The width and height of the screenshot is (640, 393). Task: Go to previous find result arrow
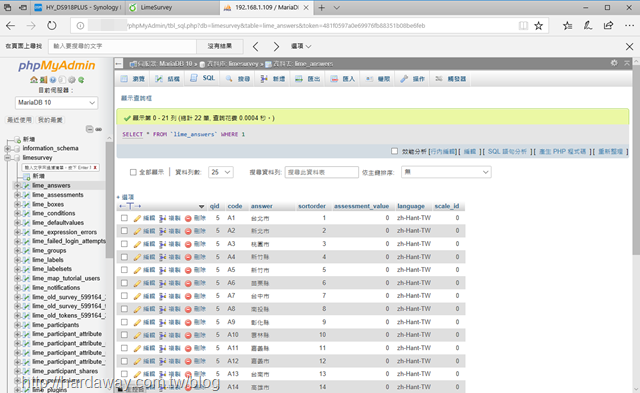click(256, 47)
